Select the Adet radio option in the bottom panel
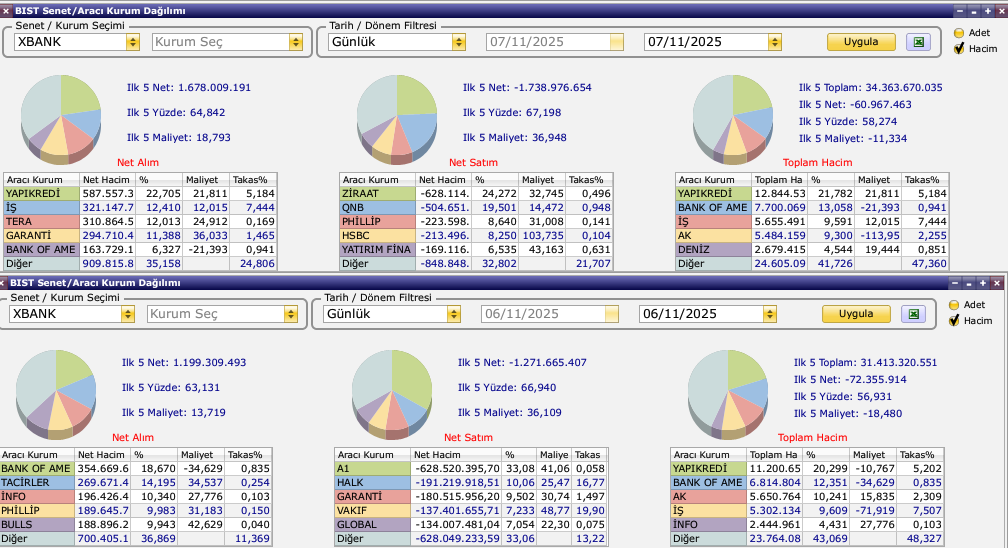1008x548 pixels. click(x=953, y=305)
